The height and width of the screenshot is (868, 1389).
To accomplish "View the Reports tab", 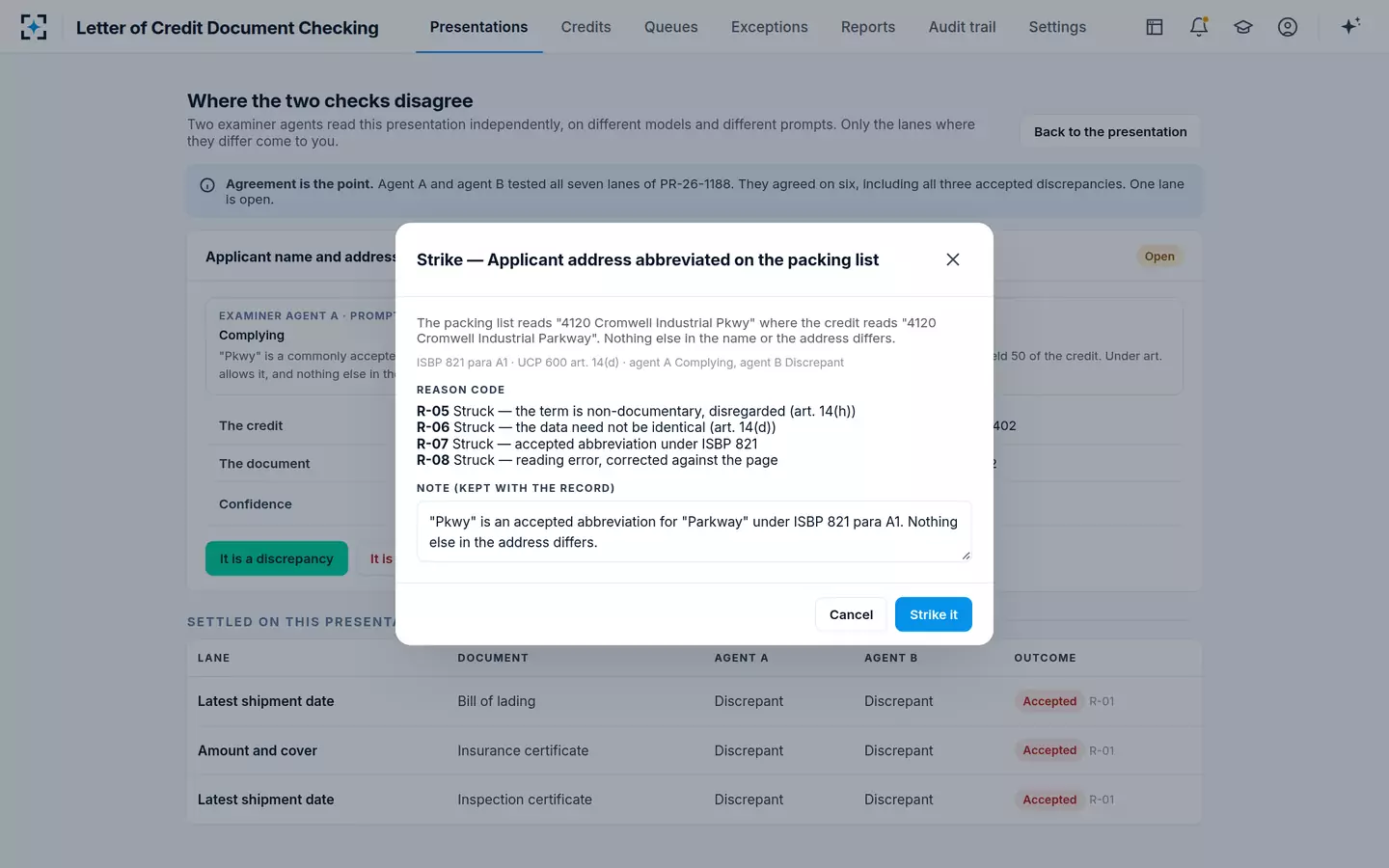I will (868, 27).
